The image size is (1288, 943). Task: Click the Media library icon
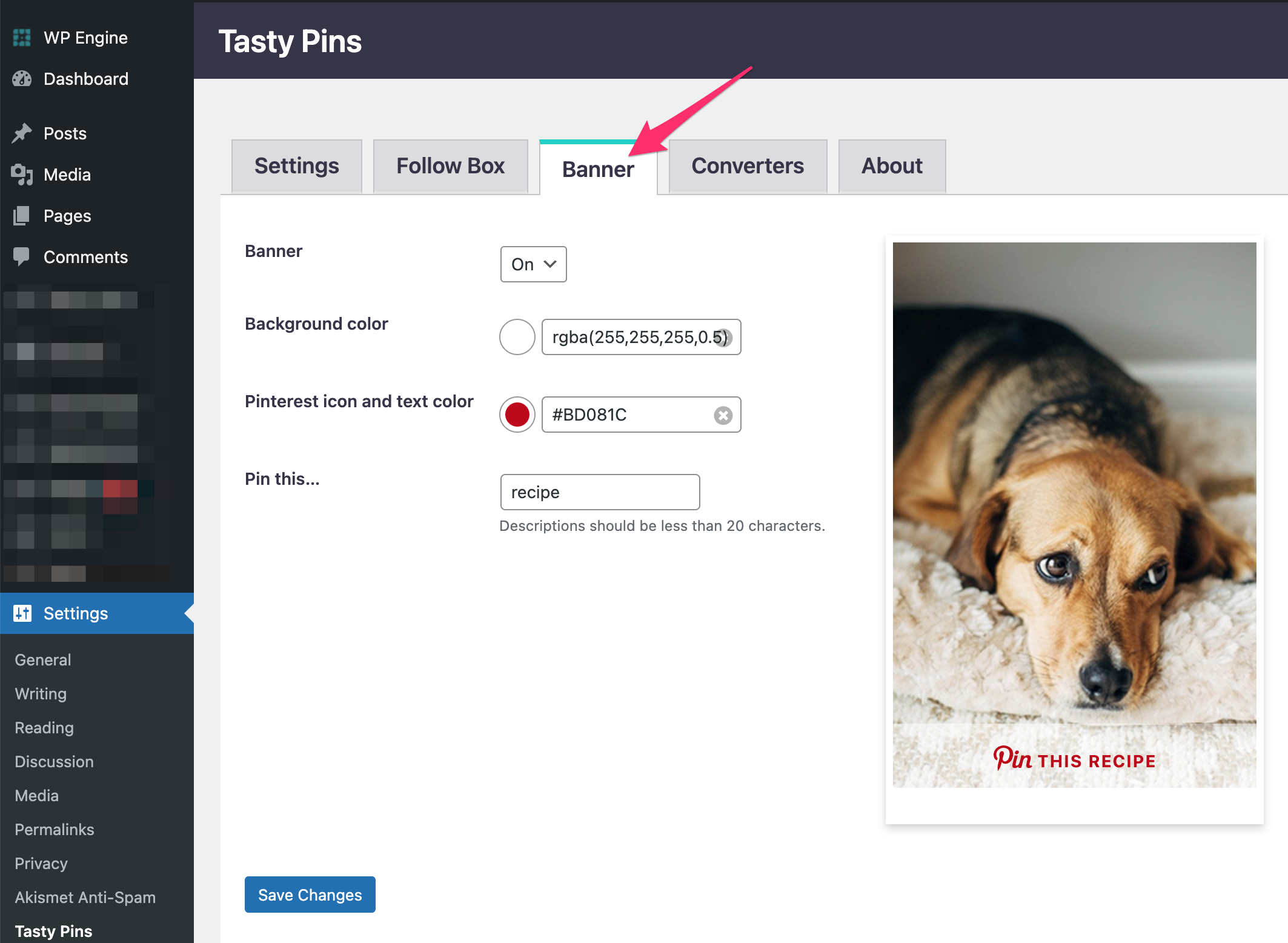click(22, 175)
